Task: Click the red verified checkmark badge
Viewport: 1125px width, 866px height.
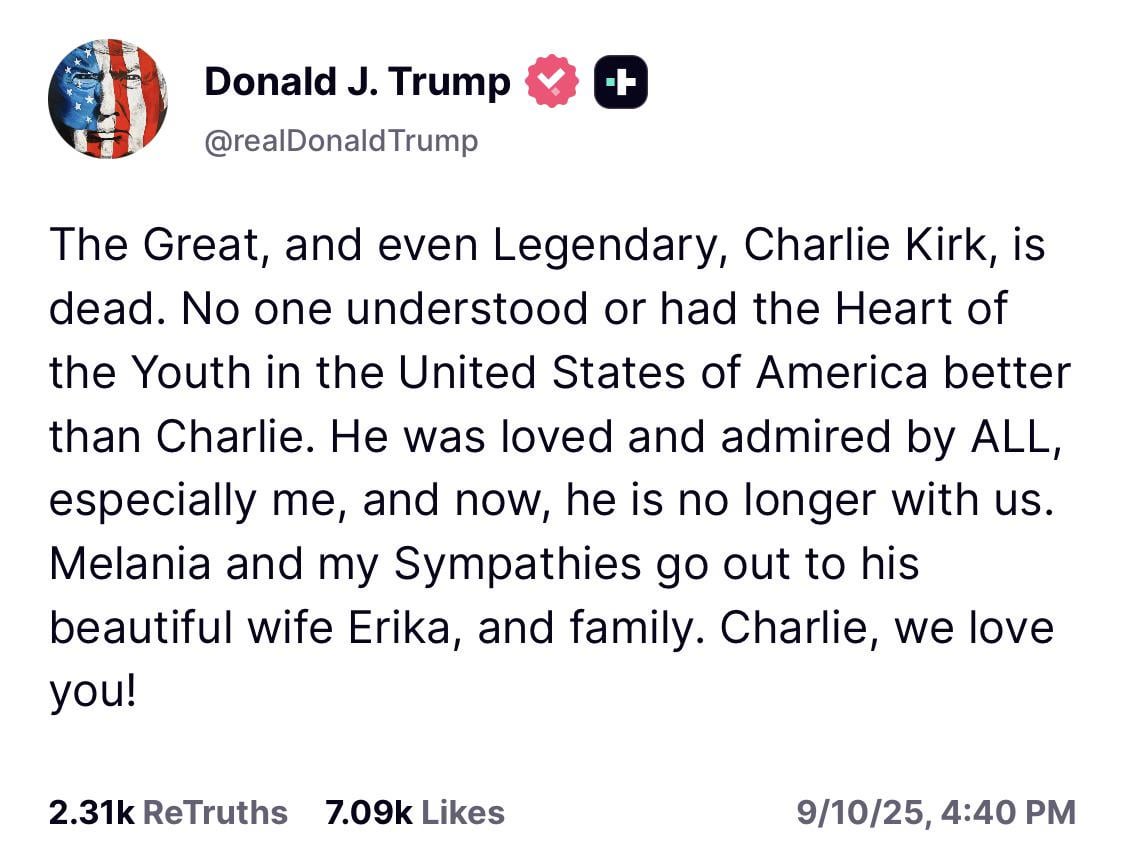Action: [x=551, y=81]
